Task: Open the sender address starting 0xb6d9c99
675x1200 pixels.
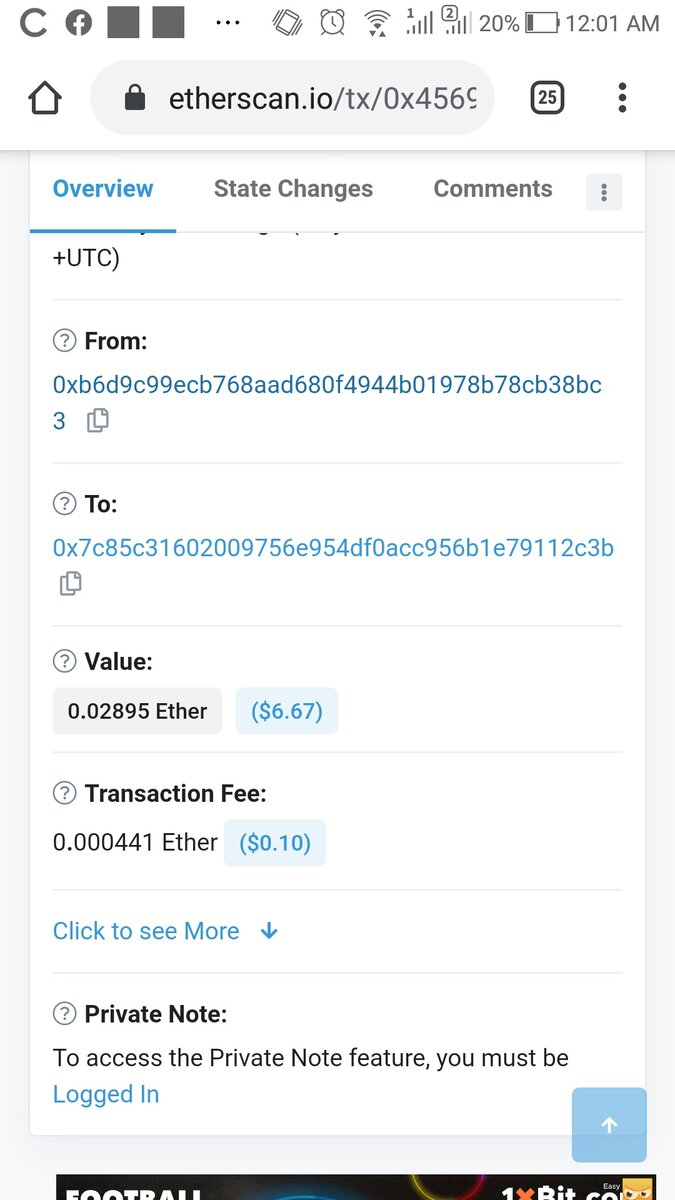Action: 327,385
